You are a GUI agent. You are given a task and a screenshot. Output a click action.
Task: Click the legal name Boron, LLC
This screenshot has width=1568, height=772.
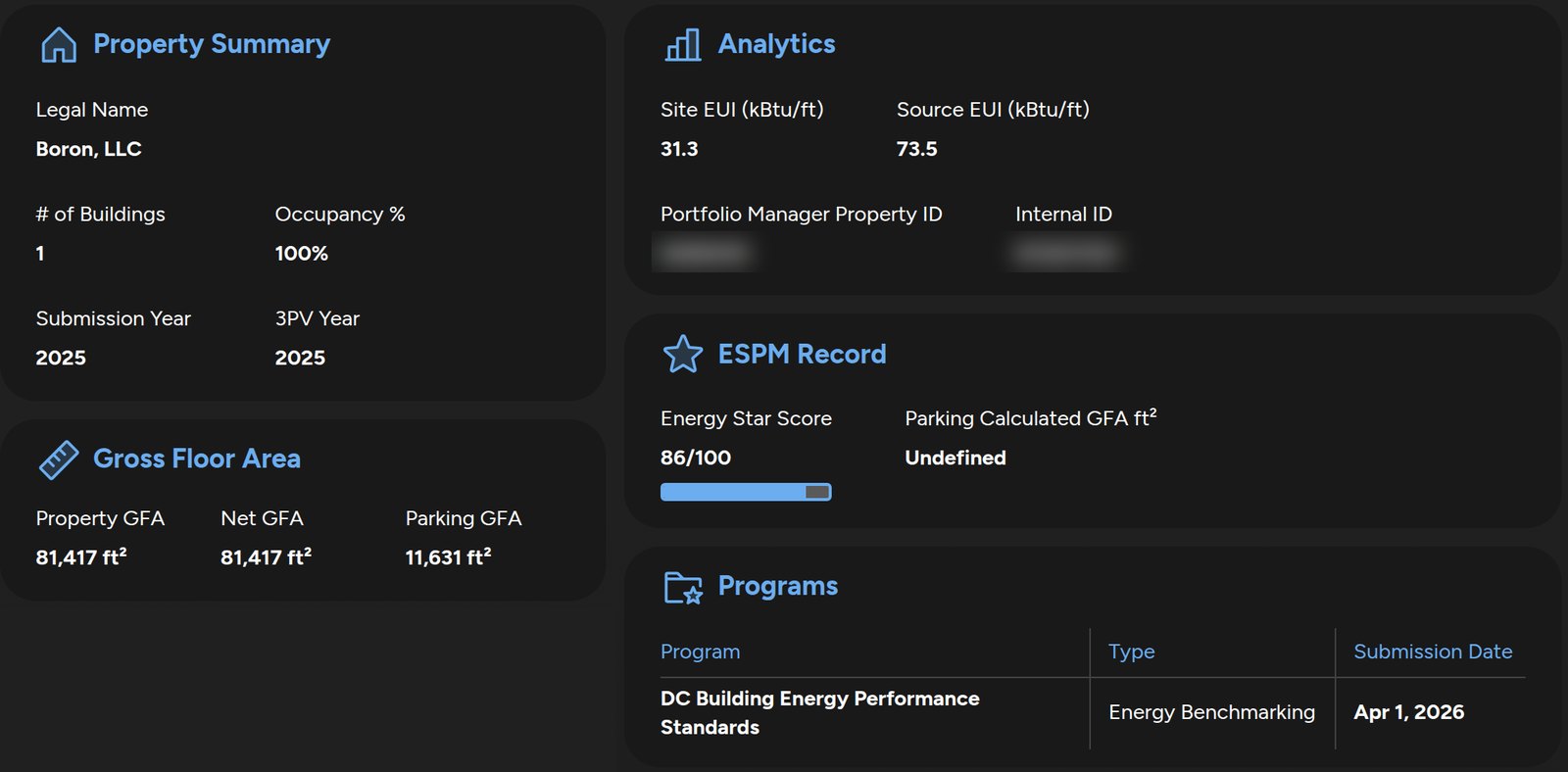pyautogui.click(x=89, y=149)
